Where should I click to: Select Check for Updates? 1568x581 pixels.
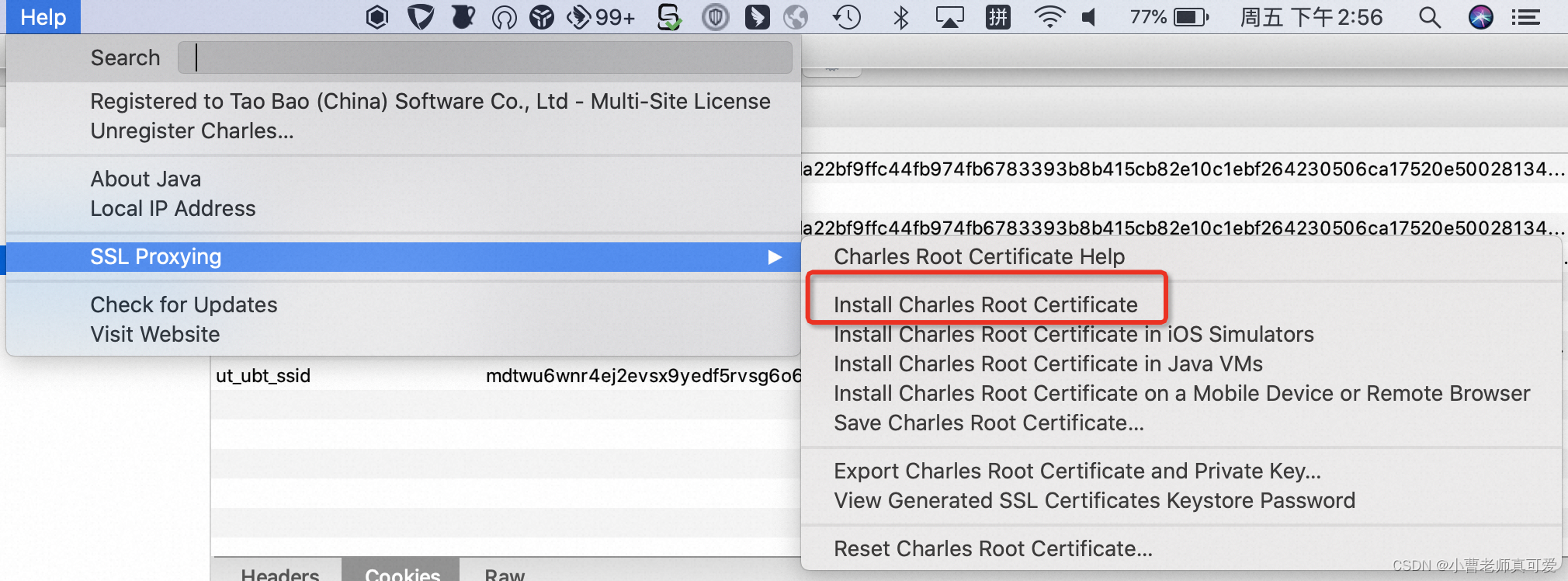pyautogui.click(x=184, y=304)
